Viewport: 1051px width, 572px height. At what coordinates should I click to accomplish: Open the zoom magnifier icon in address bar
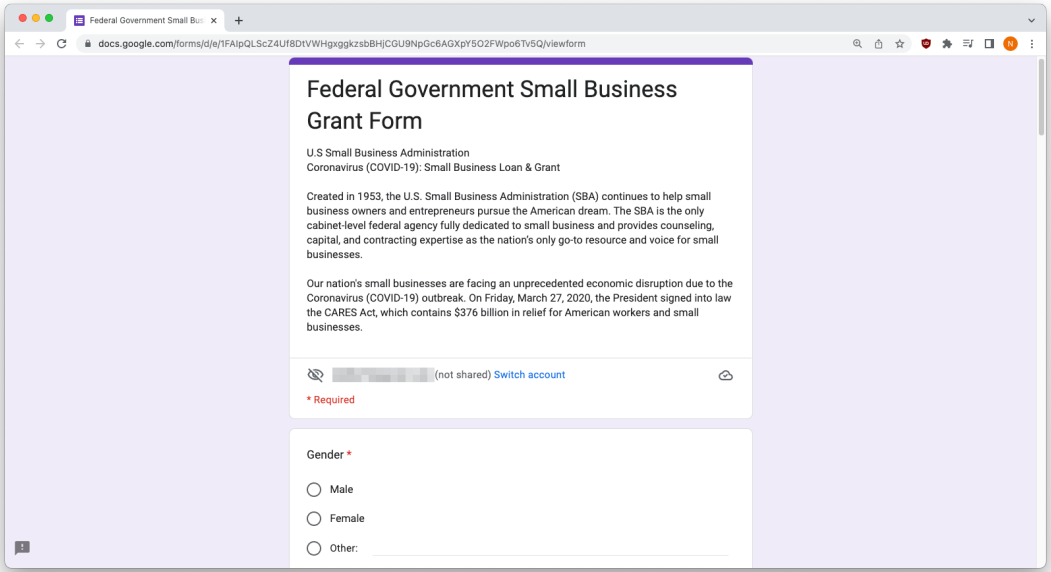point(858,44)
